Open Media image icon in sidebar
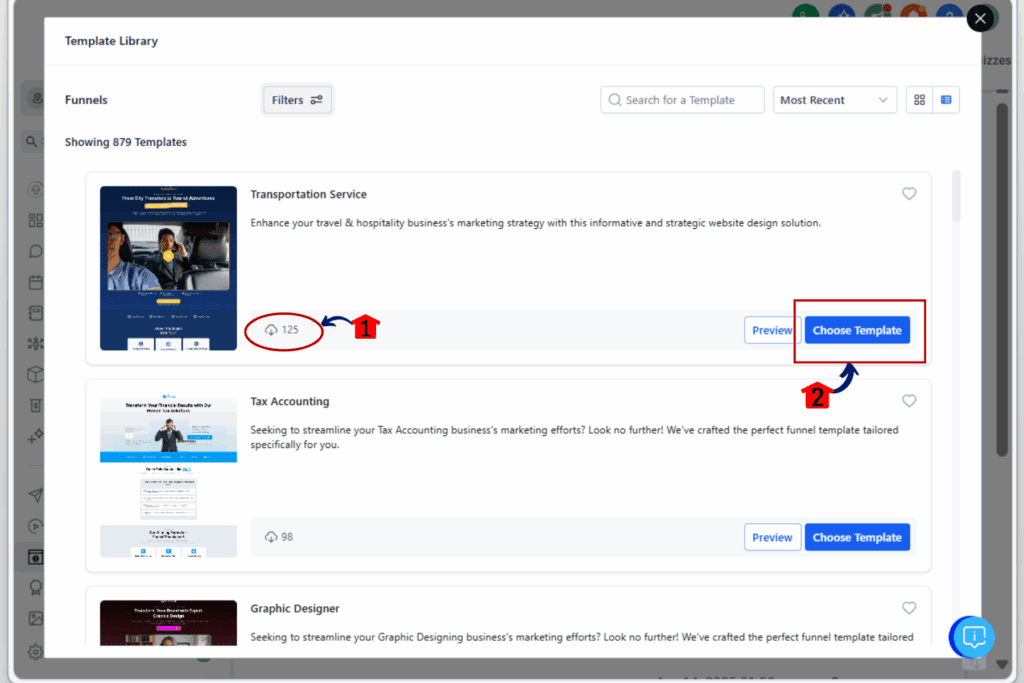The height and width of the screenshot is (683, 1024). coord(36,618)
